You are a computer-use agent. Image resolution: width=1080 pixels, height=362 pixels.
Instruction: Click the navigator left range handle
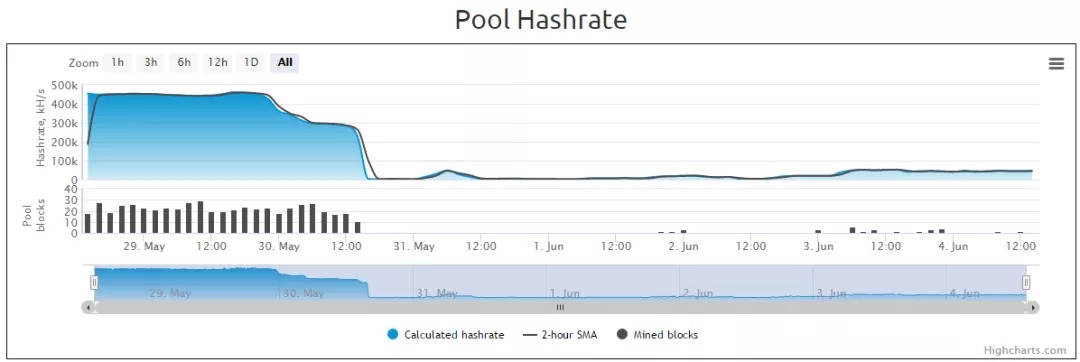94,282
